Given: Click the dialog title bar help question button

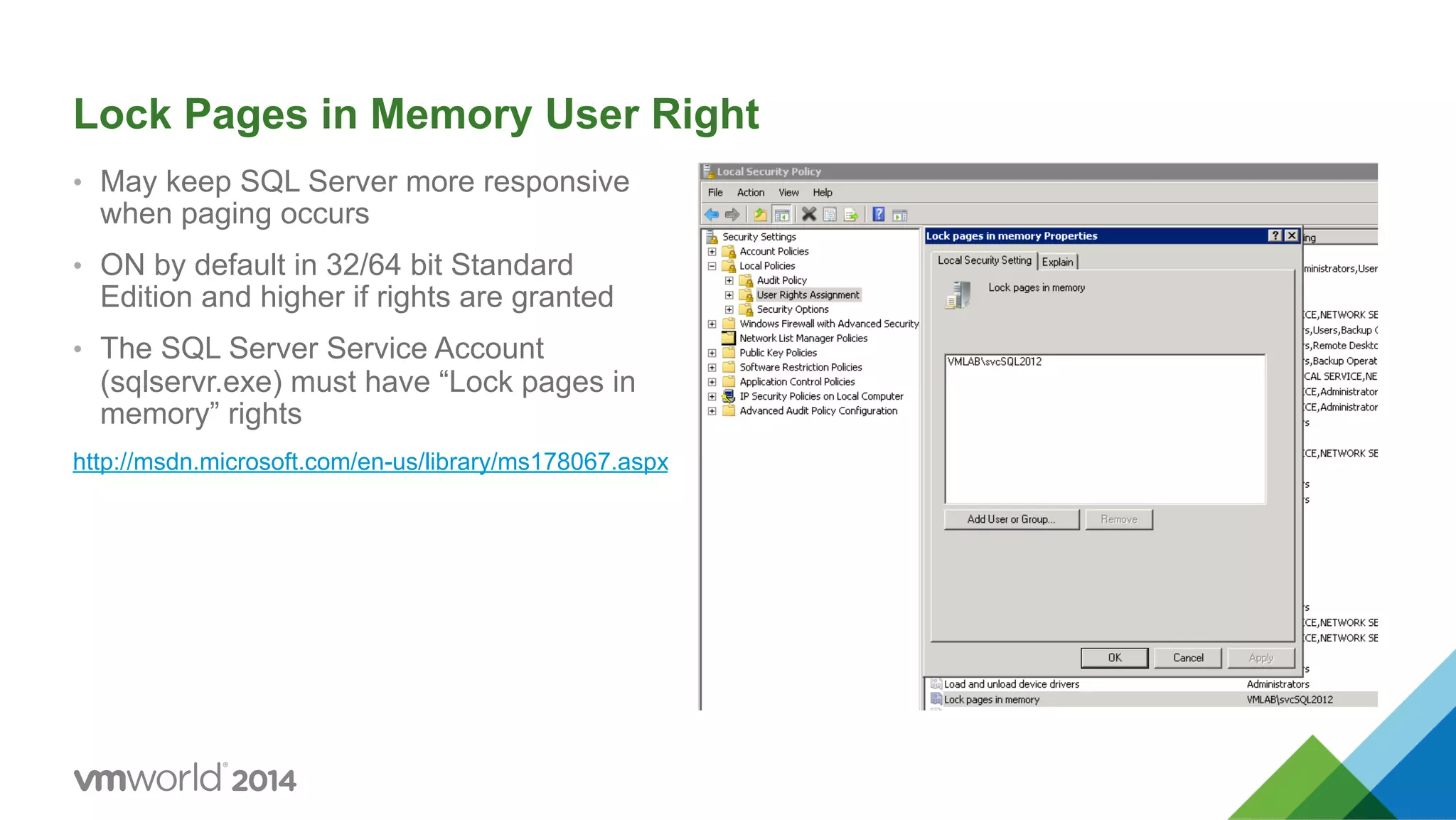Looking at the screenshot, I should (x=1275, y=235).
